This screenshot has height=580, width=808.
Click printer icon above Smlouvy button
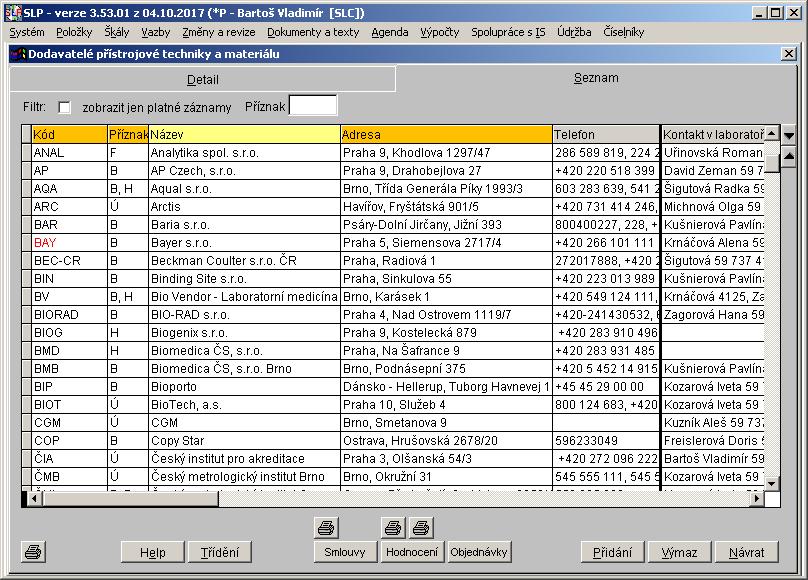pos(326,527)
